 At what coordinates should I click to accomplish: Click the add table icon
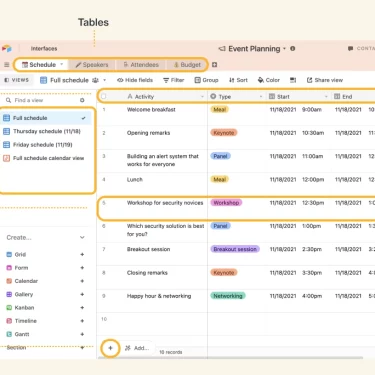(215, 65)
